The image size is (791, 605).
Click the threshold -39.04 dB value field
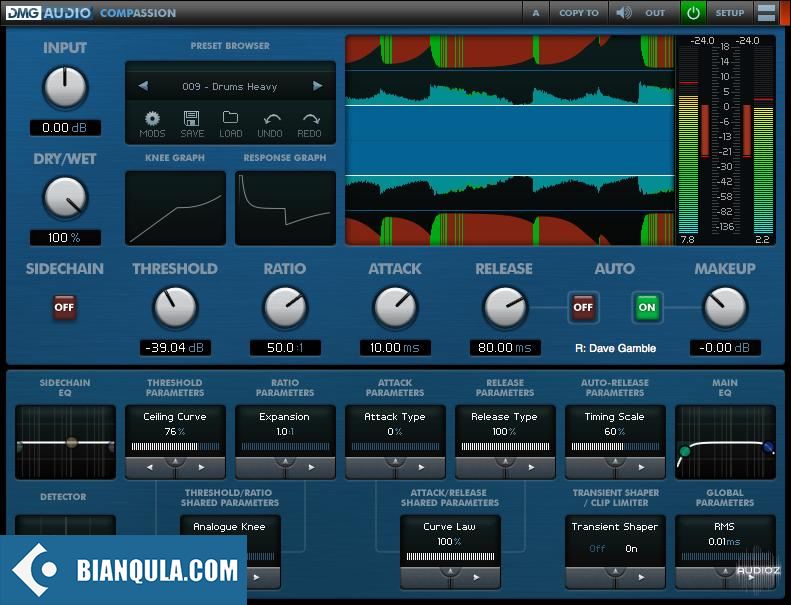(x=175, y=348)
